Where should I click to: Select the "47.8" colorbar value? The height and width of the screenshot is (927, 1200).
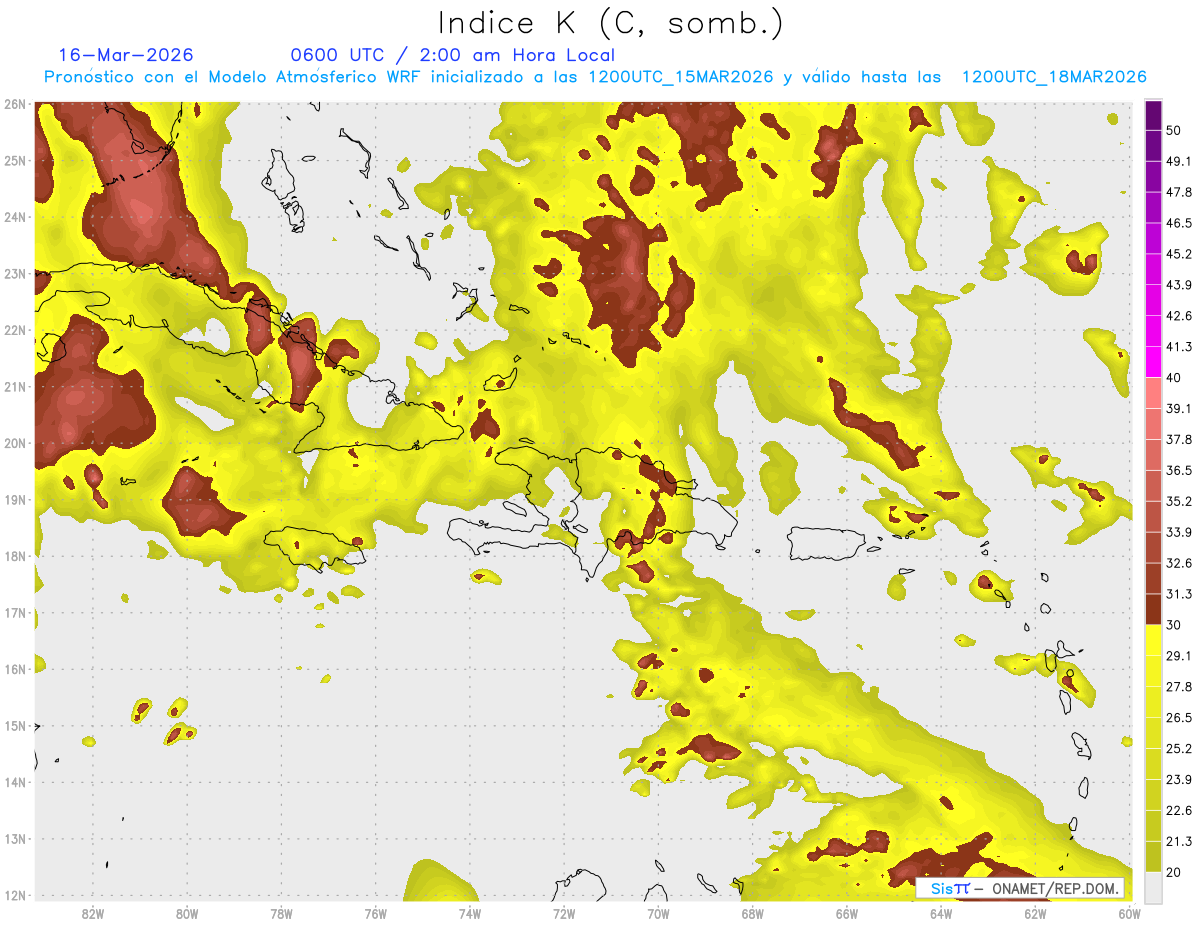point(1179,192)
